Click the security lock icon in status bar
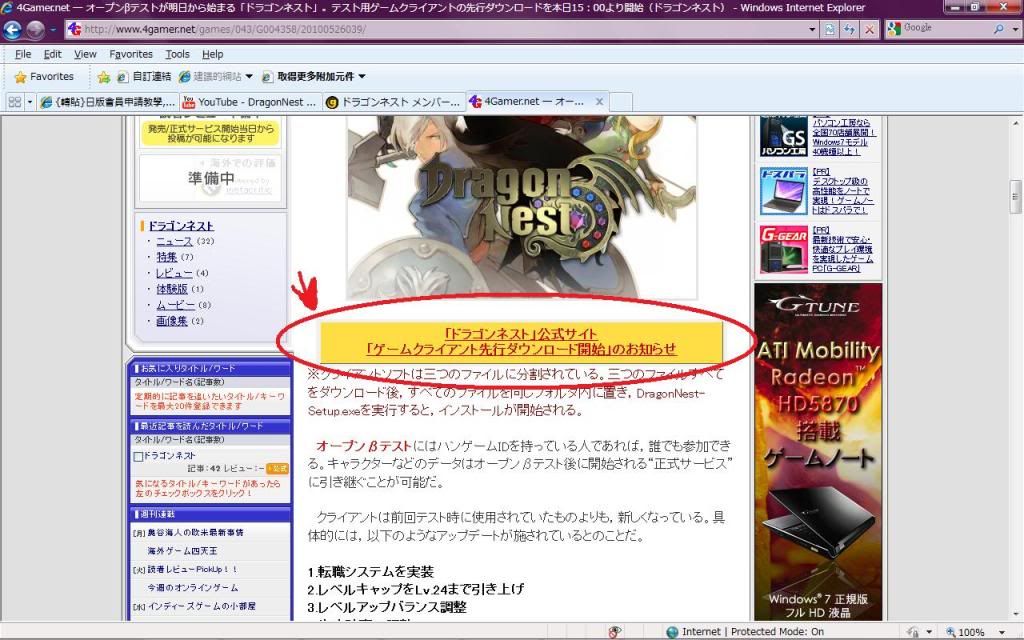The width and height of the screenshot is (1024, 640). 913,632
